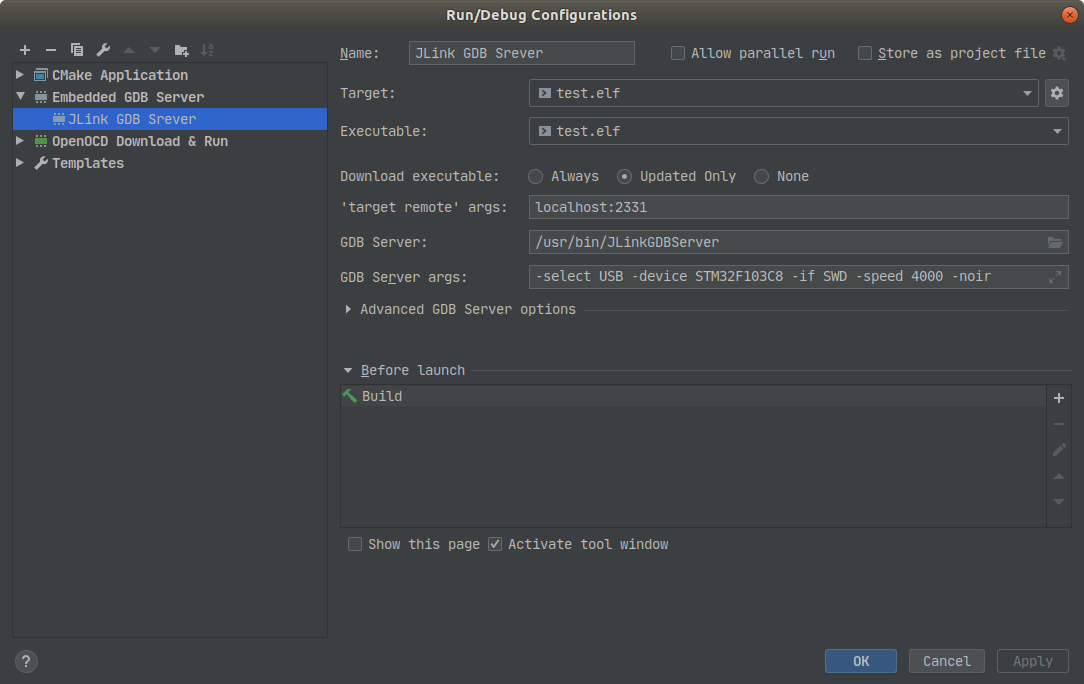Select None download executable option
The height and width of the screenshot is (684, 1084).
tap(761, 176)
